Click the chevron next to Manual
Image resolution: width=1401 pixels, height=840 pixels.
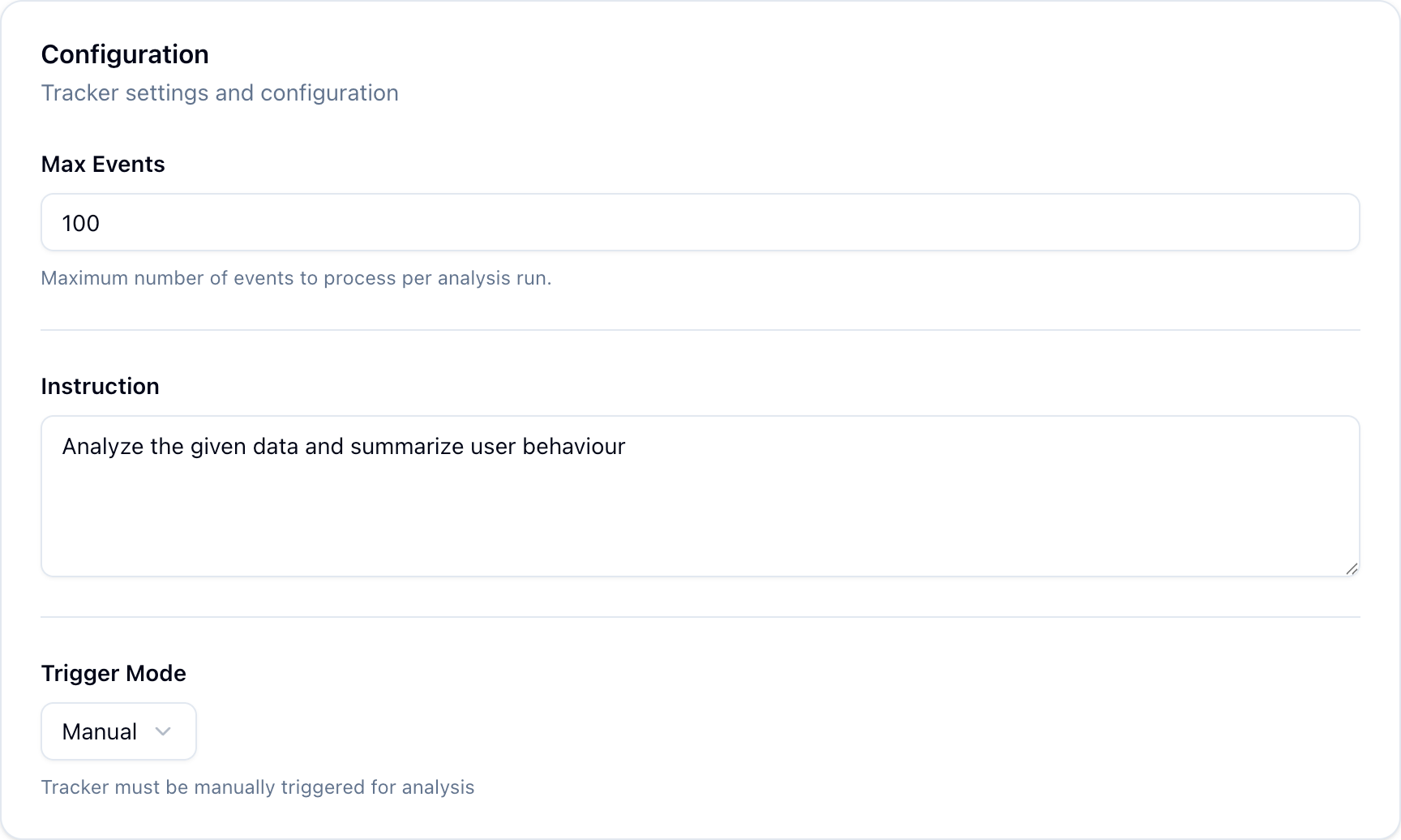pos(165,731)
